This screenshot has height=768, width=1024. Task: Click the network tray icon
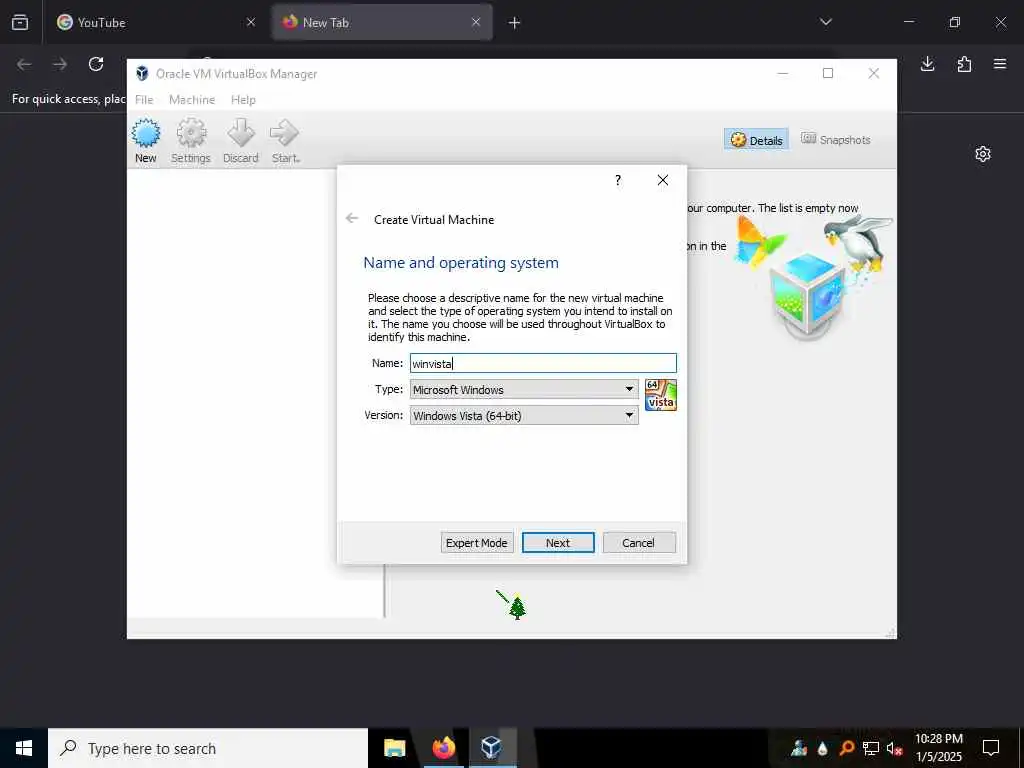871,748
